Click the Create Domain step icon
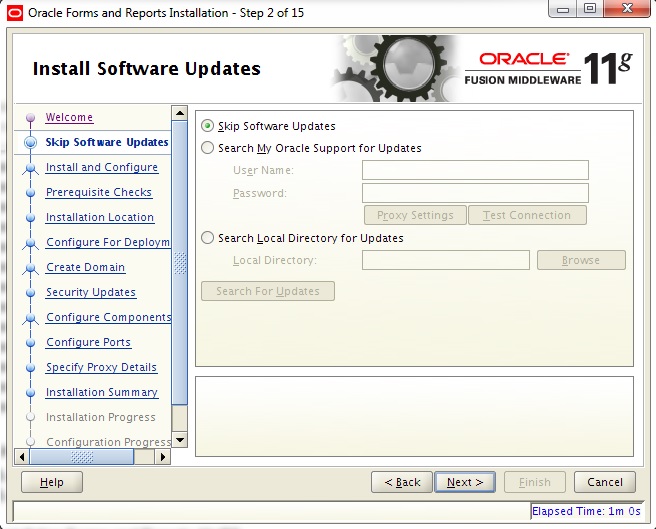 pos(30,268)
